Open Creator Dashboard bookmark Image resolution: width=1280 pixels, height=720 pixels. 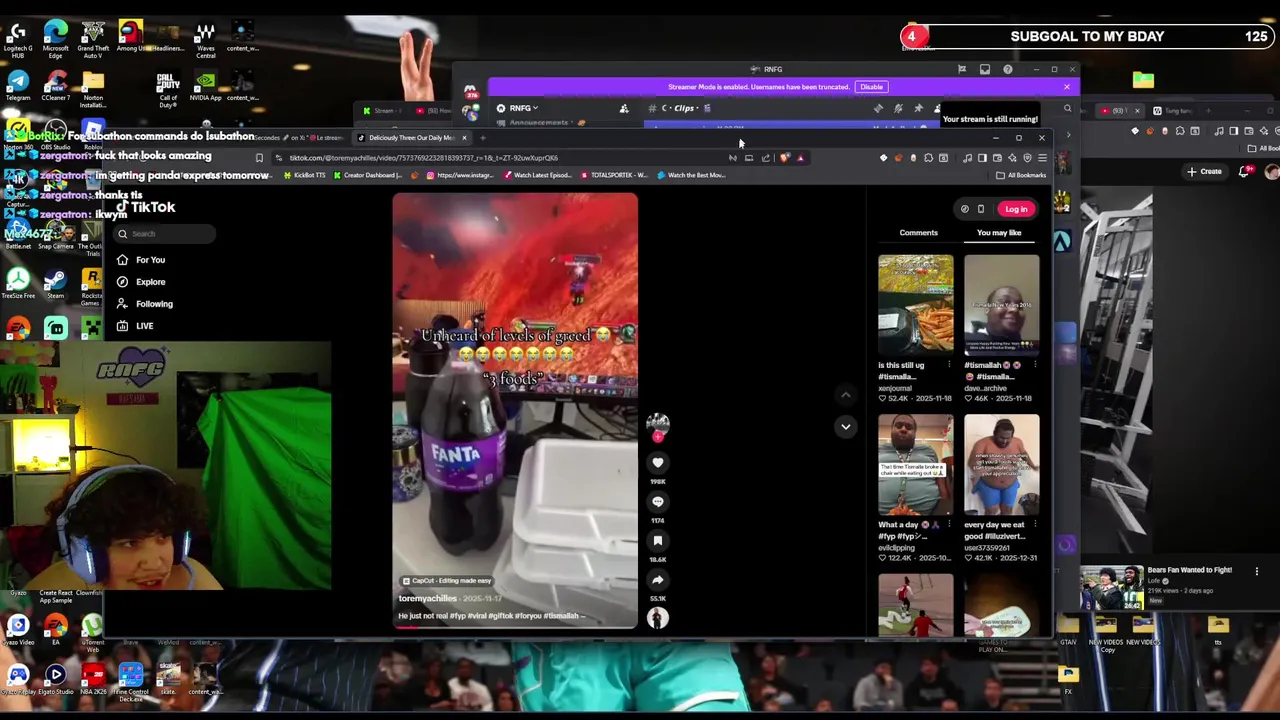click(368, 175)
